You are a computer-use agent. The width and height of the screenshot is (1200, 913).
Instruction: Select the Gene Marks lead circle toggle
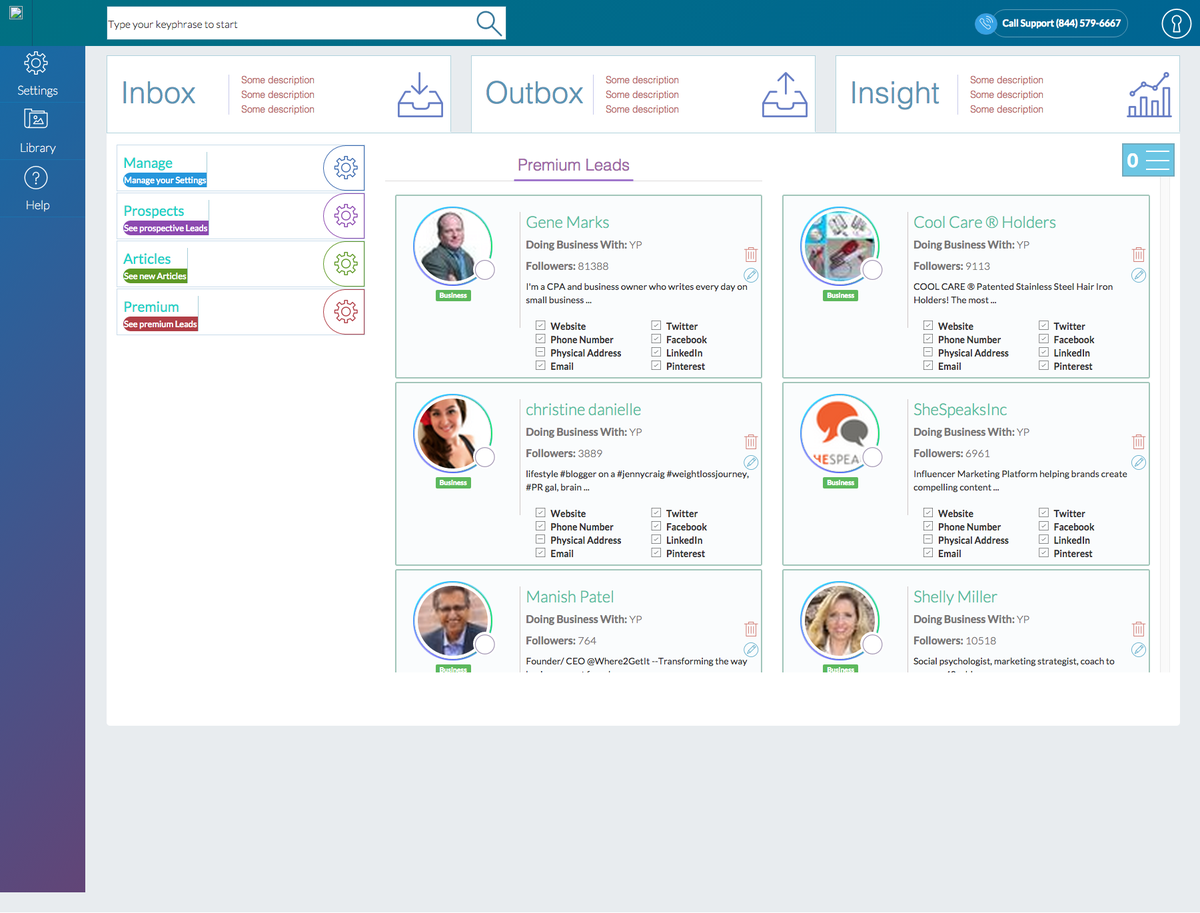click(x=485, y=270)
